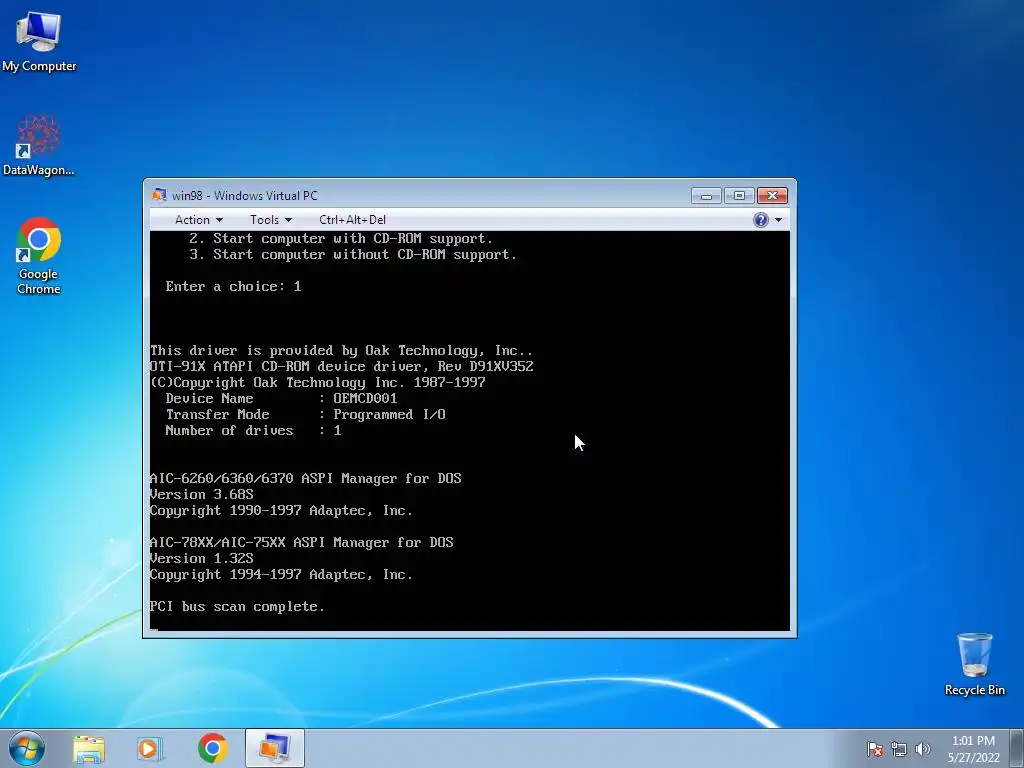1024x768 pixels.
Task: Send Ctrl+Alt+Del to the virtual machine
Action: point(353,220)
